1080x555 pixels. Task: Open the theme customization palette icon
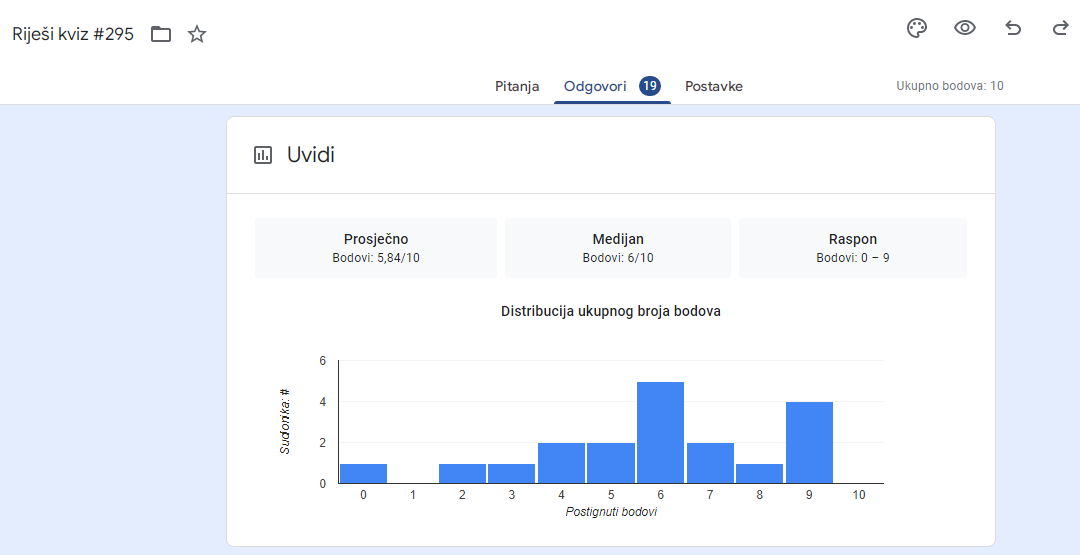[917, 28]
